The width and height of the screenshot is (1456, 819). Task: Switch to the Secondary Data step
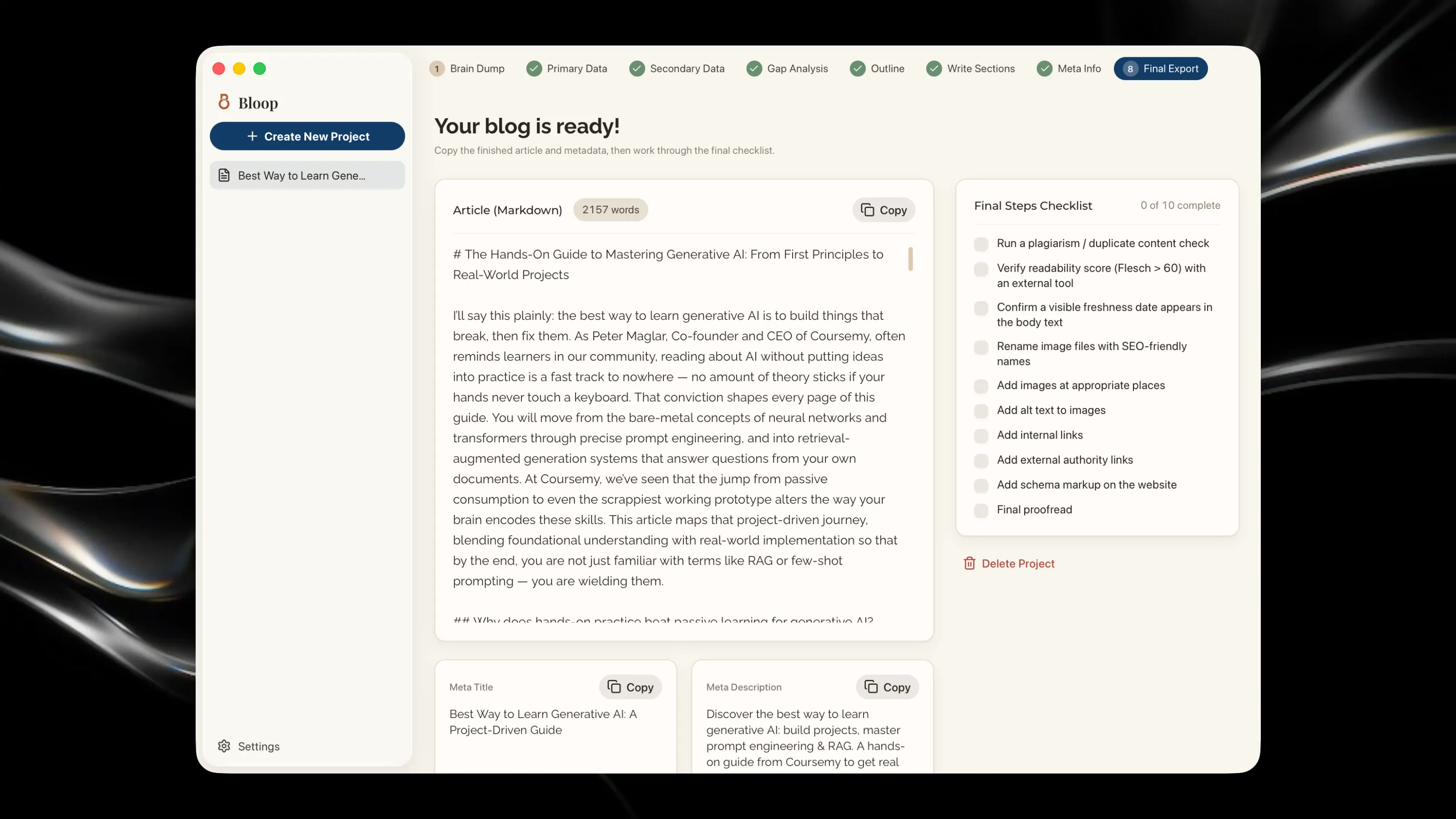tap(677, 68)
